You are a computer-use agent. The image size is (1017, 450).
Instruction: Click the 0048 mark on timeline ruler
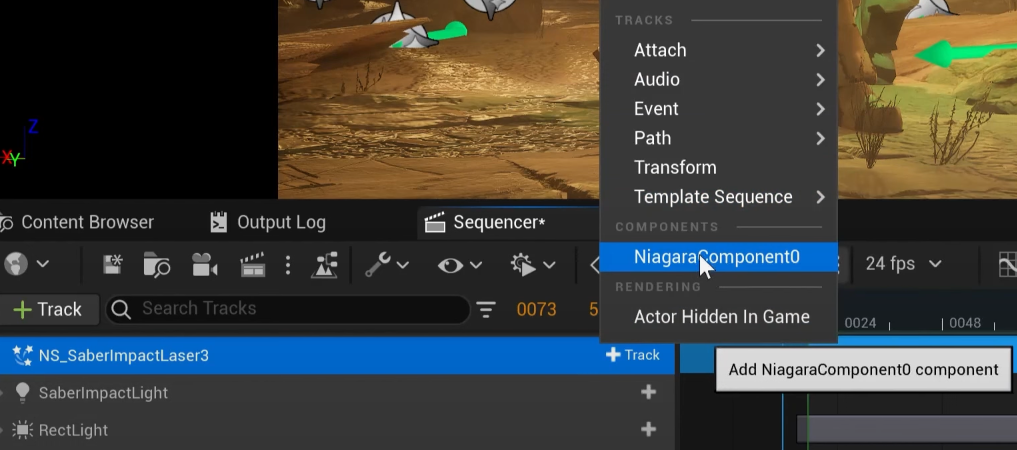[964, 323]
